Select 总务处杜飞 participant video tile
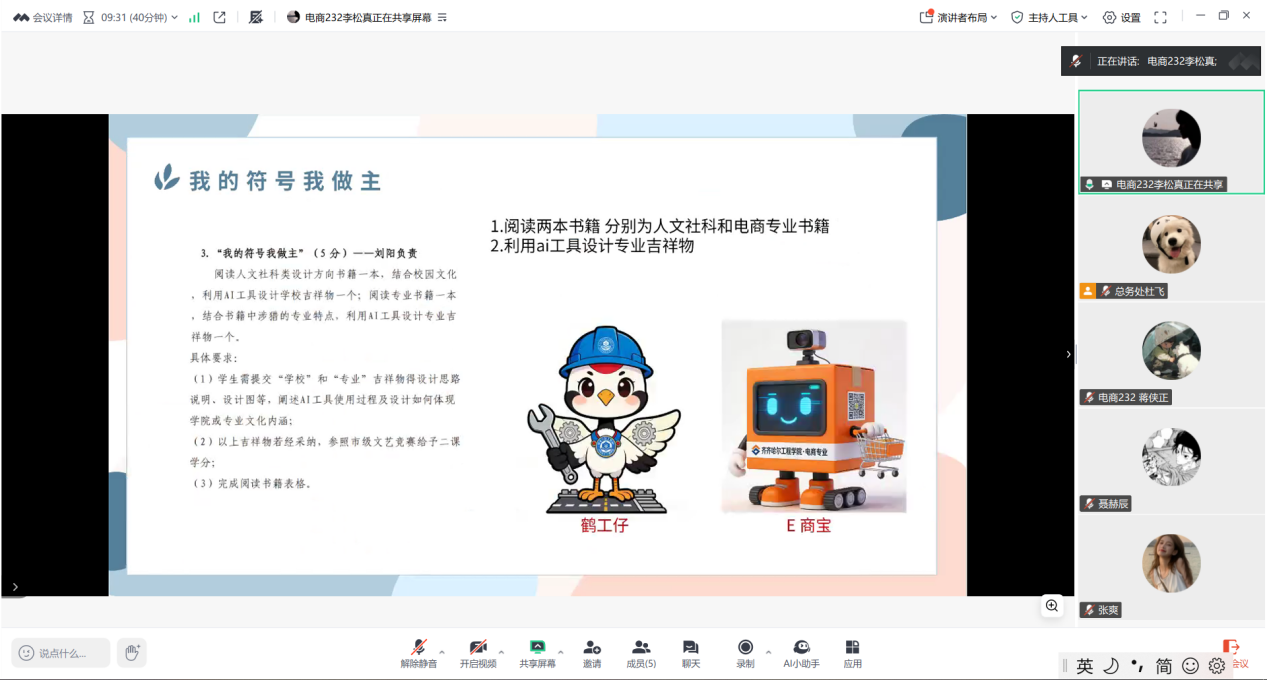1267x680 pixels. coord(1171,250)
